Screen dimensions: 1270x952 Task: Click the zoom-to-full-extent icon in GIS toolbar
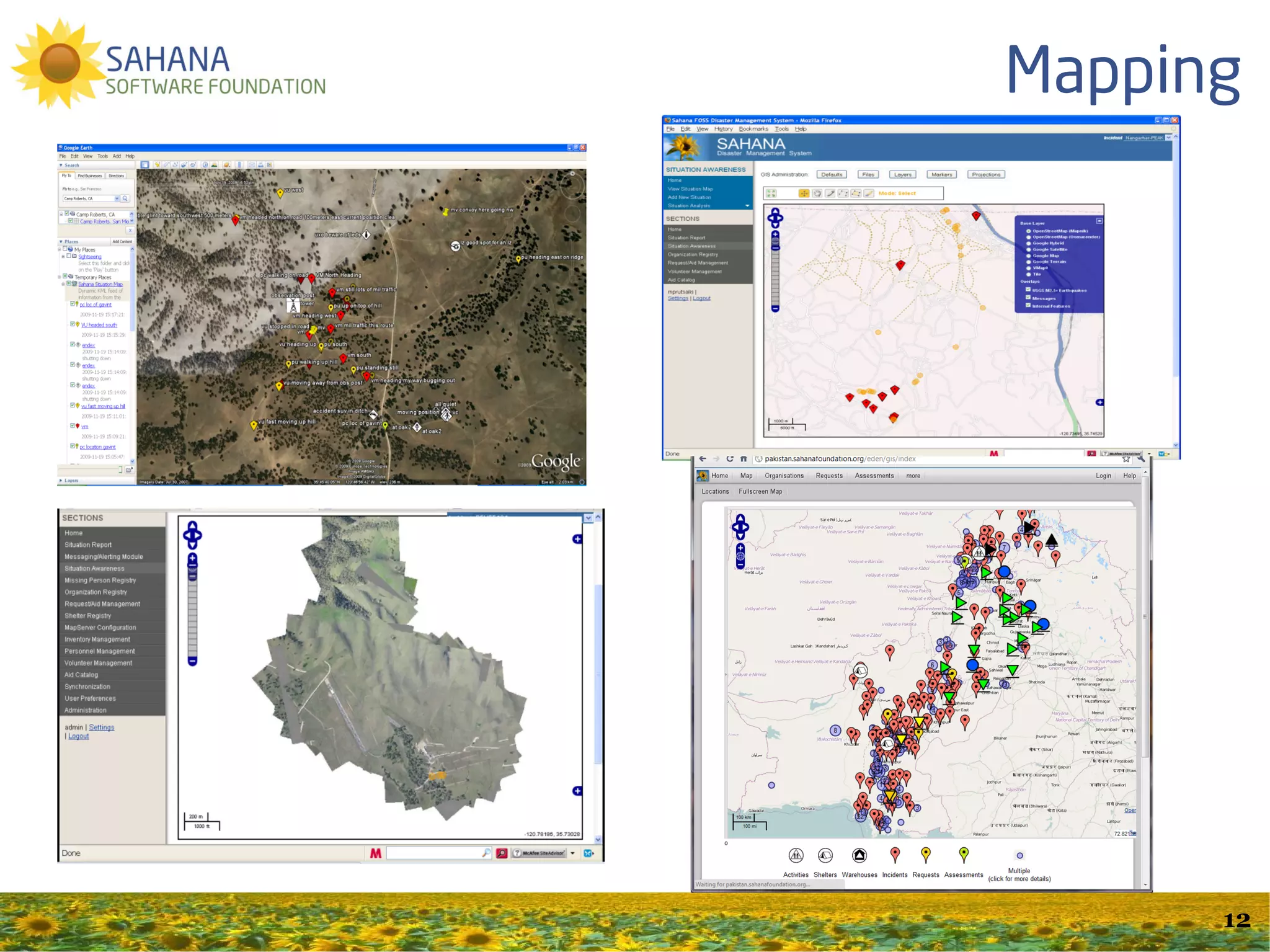771,194
